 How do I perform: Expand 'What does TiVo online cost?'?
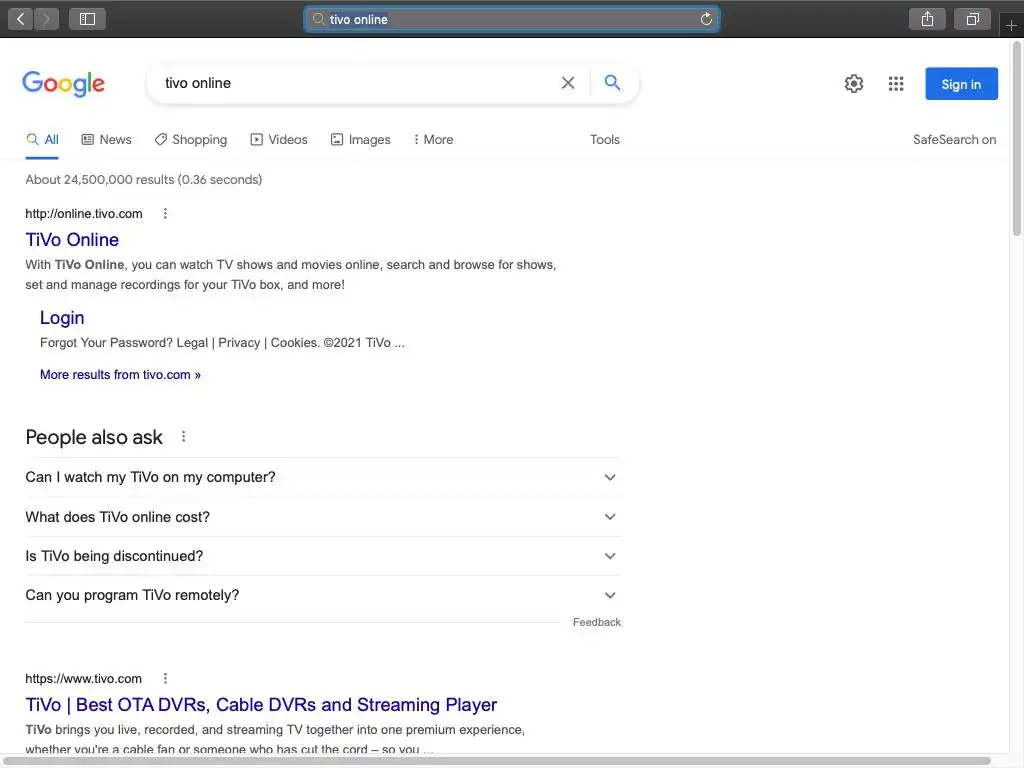(x=323, y=517)
